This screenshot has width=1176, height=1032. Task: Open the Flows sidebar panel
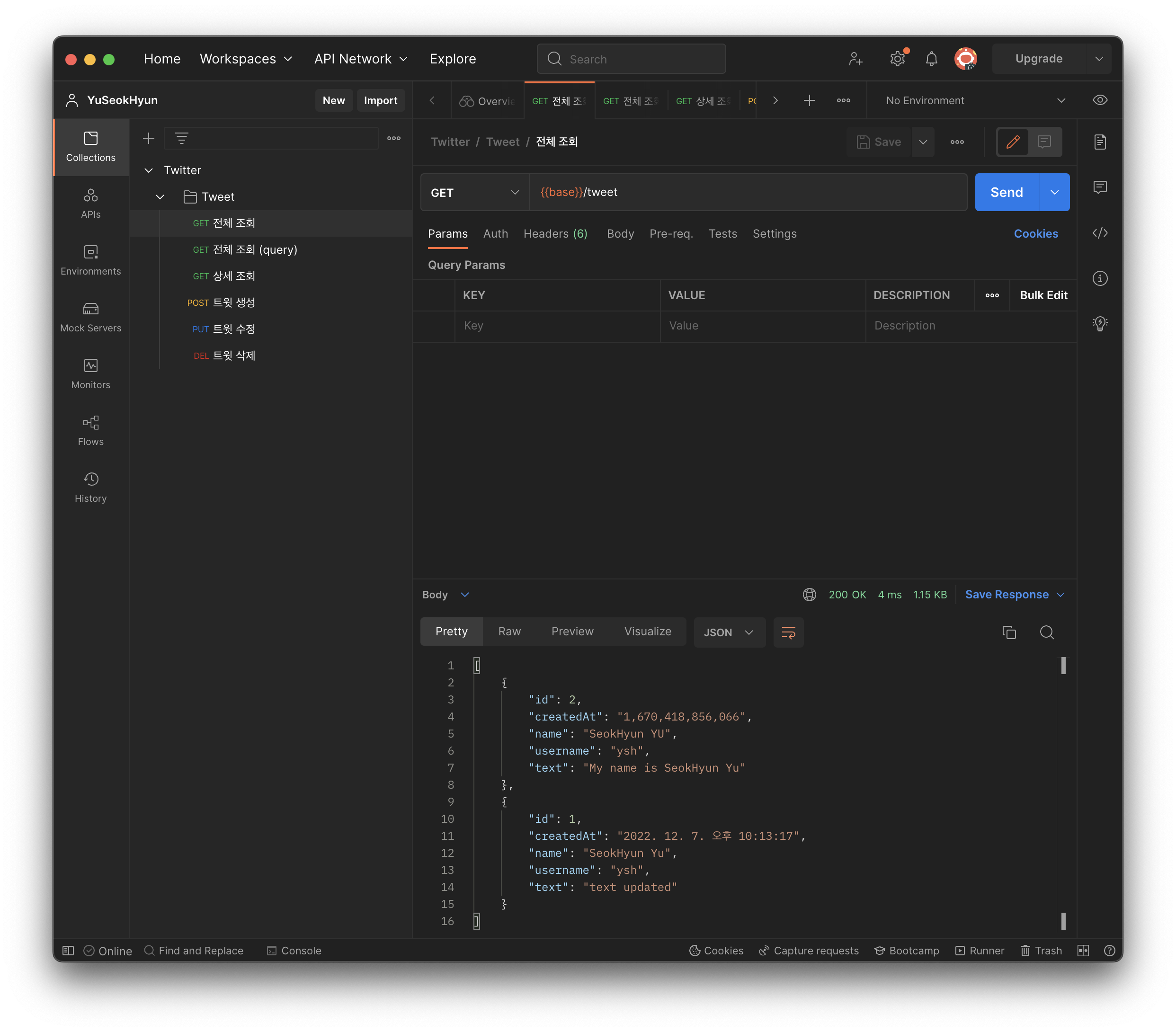coord(90,431)
